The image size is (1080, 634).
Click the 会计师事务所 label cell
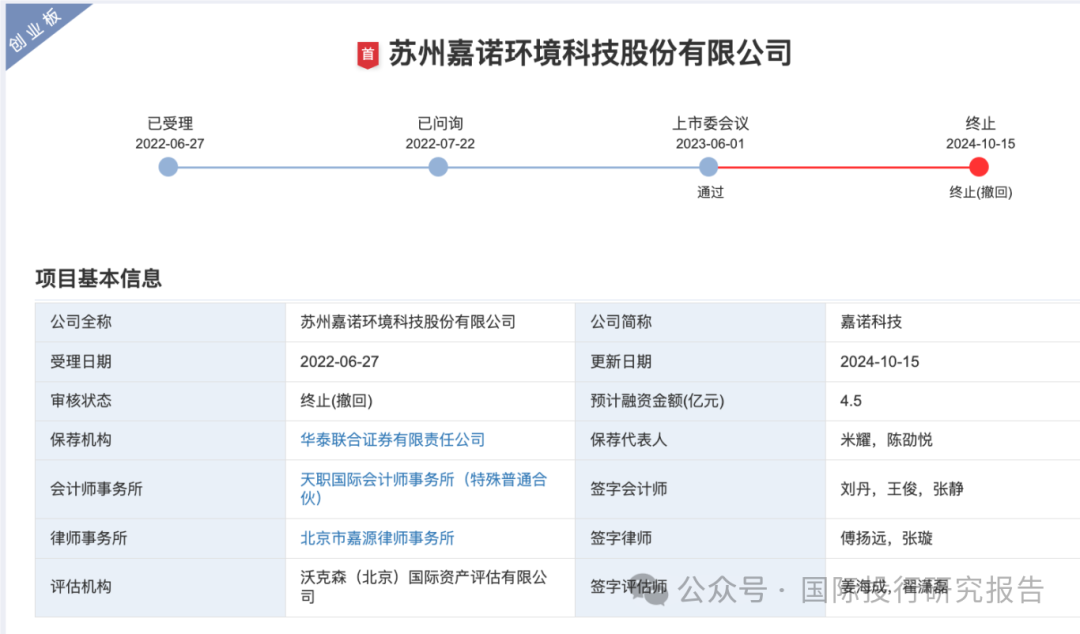pyautogui.click(x=160, y=489)
